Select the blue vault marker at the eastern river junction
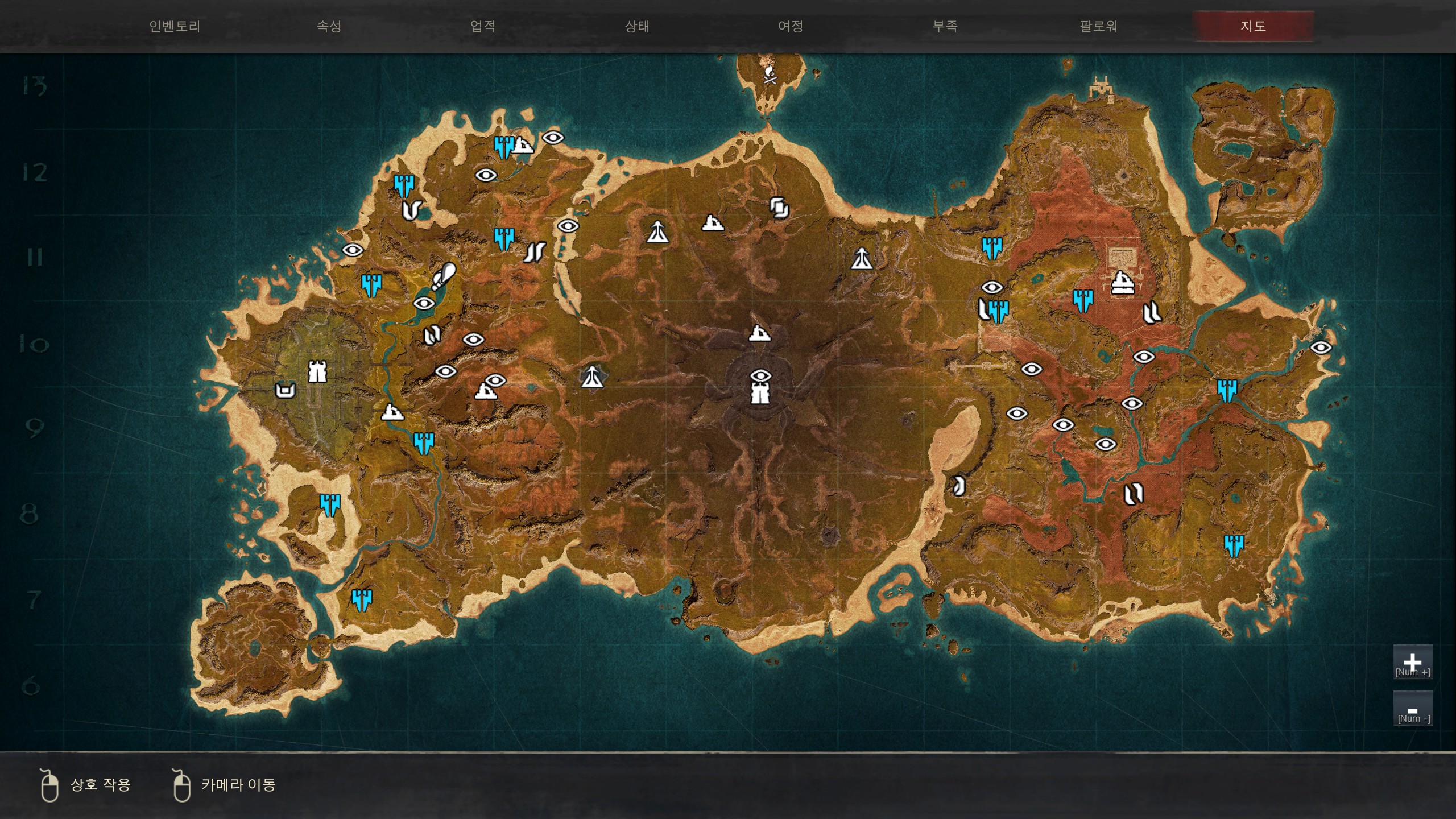This screenshot has width=1456, height=819. (1227, 391)
